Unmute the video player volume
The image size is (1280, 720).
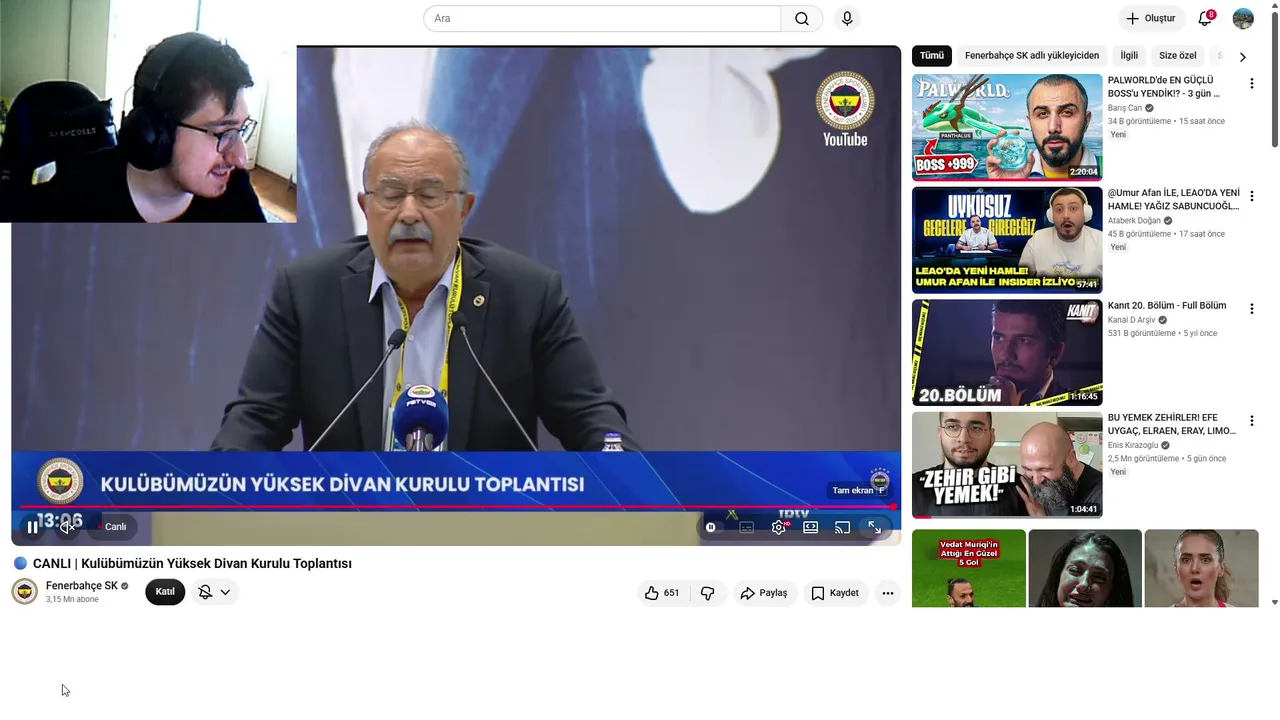pos(67,527)
